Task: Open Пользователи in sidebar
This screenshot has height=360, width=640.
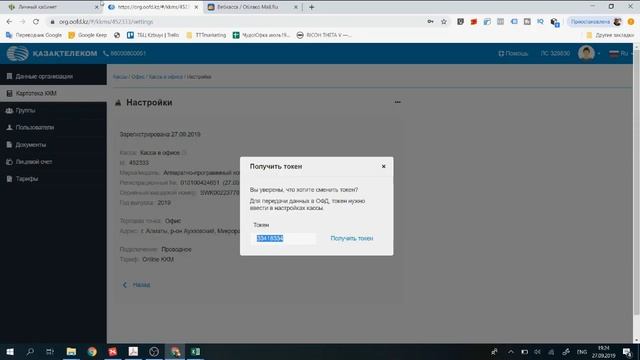Action: tap(53, 128)
